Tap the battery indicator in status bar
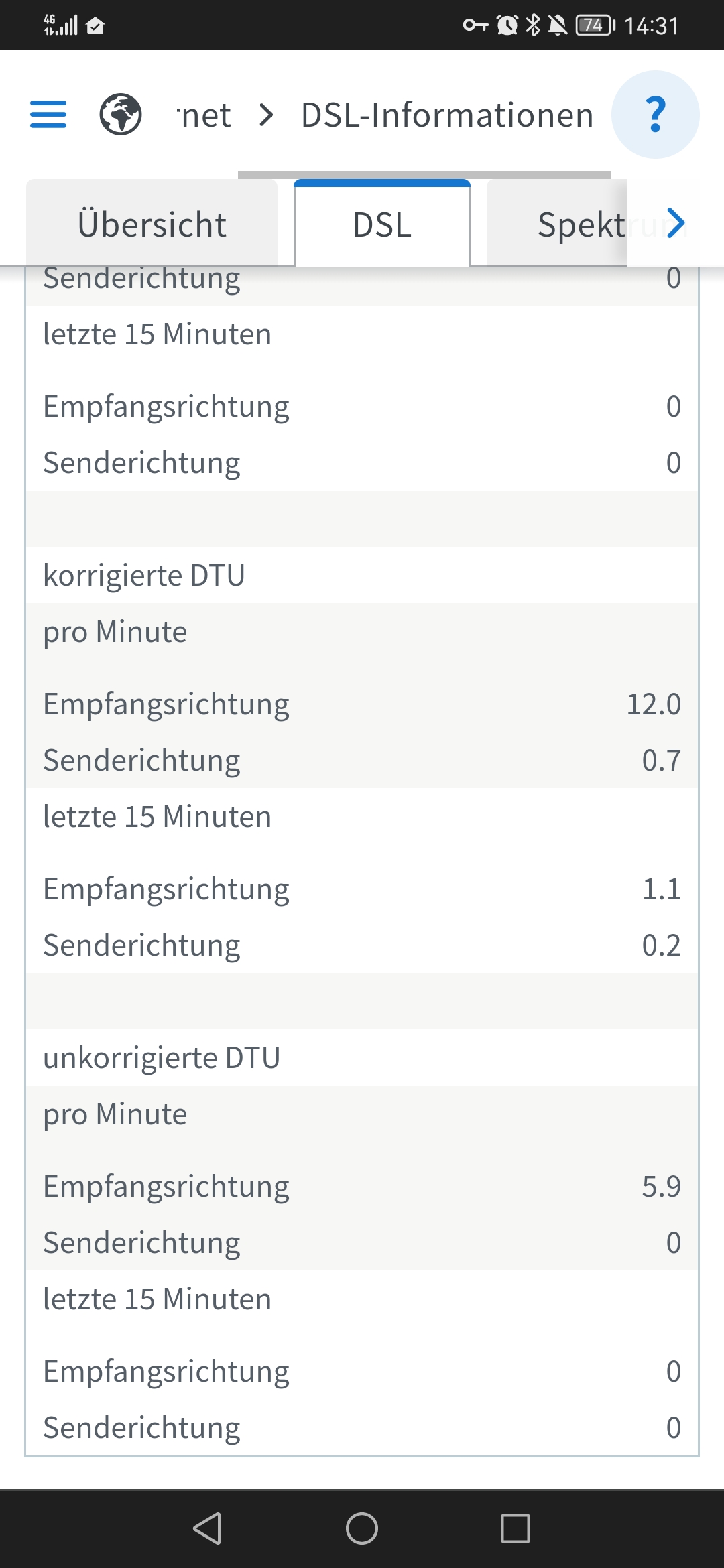The height and width of the screenshot is (1568, 724). coord(595,25)
